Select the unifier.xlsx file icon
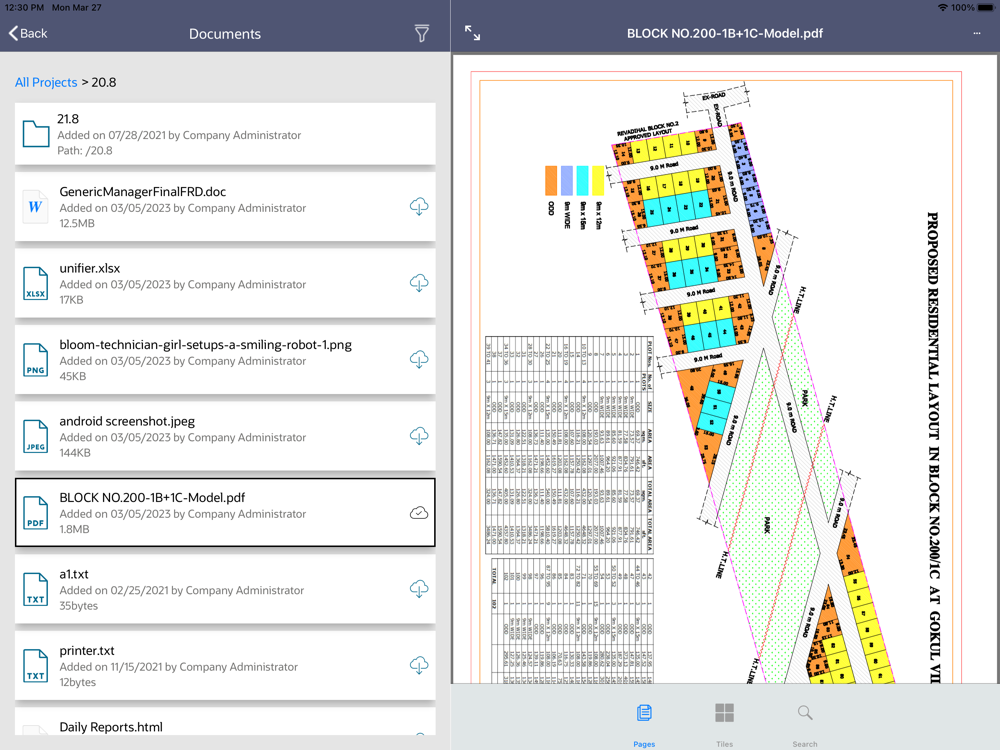Image resolution: width=1000 pixels, height=750 pixels. (x=36, y=283)
